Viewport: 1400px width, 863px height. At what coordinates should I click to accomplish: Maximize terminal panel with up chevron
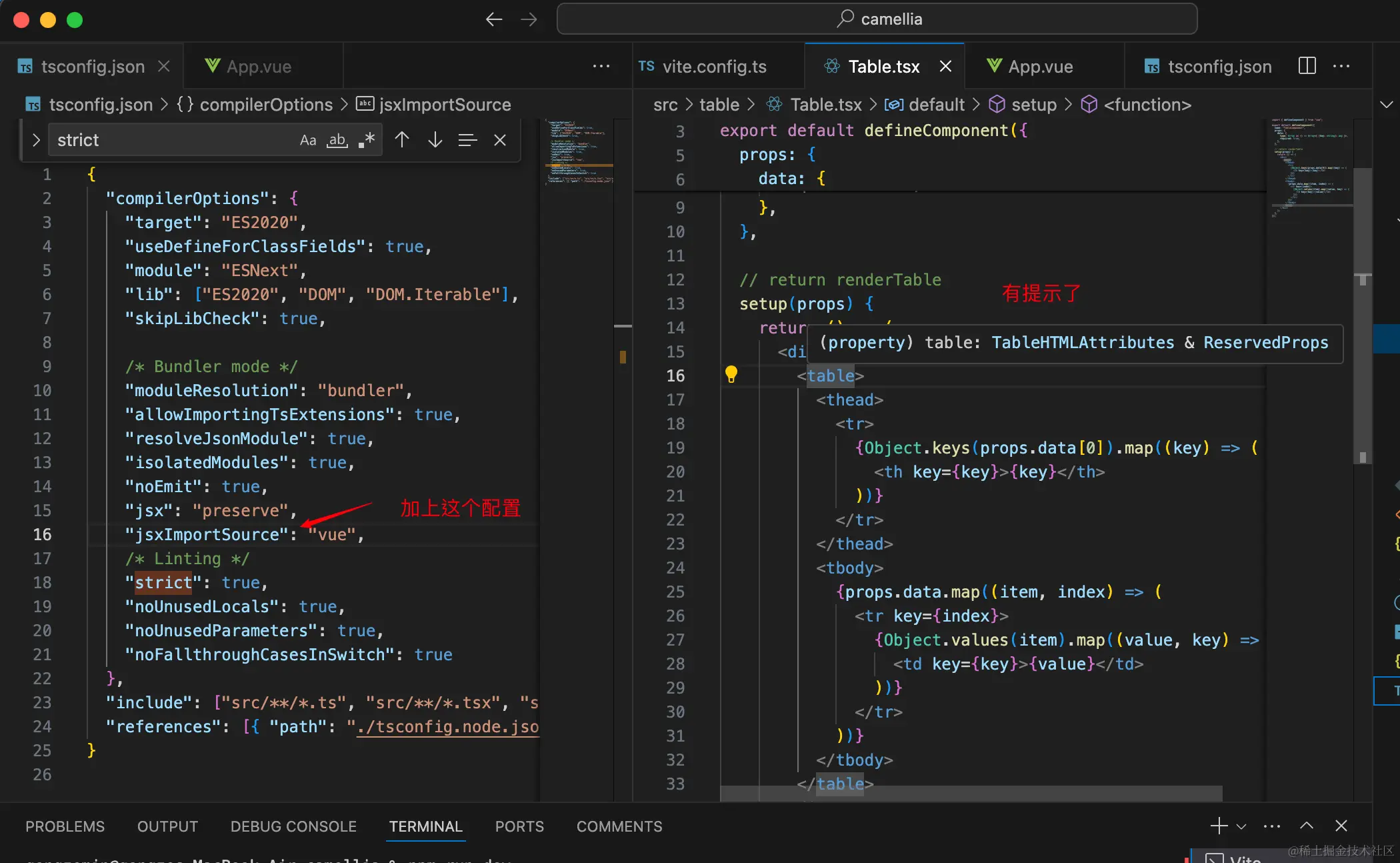(x=1307, y=826)
